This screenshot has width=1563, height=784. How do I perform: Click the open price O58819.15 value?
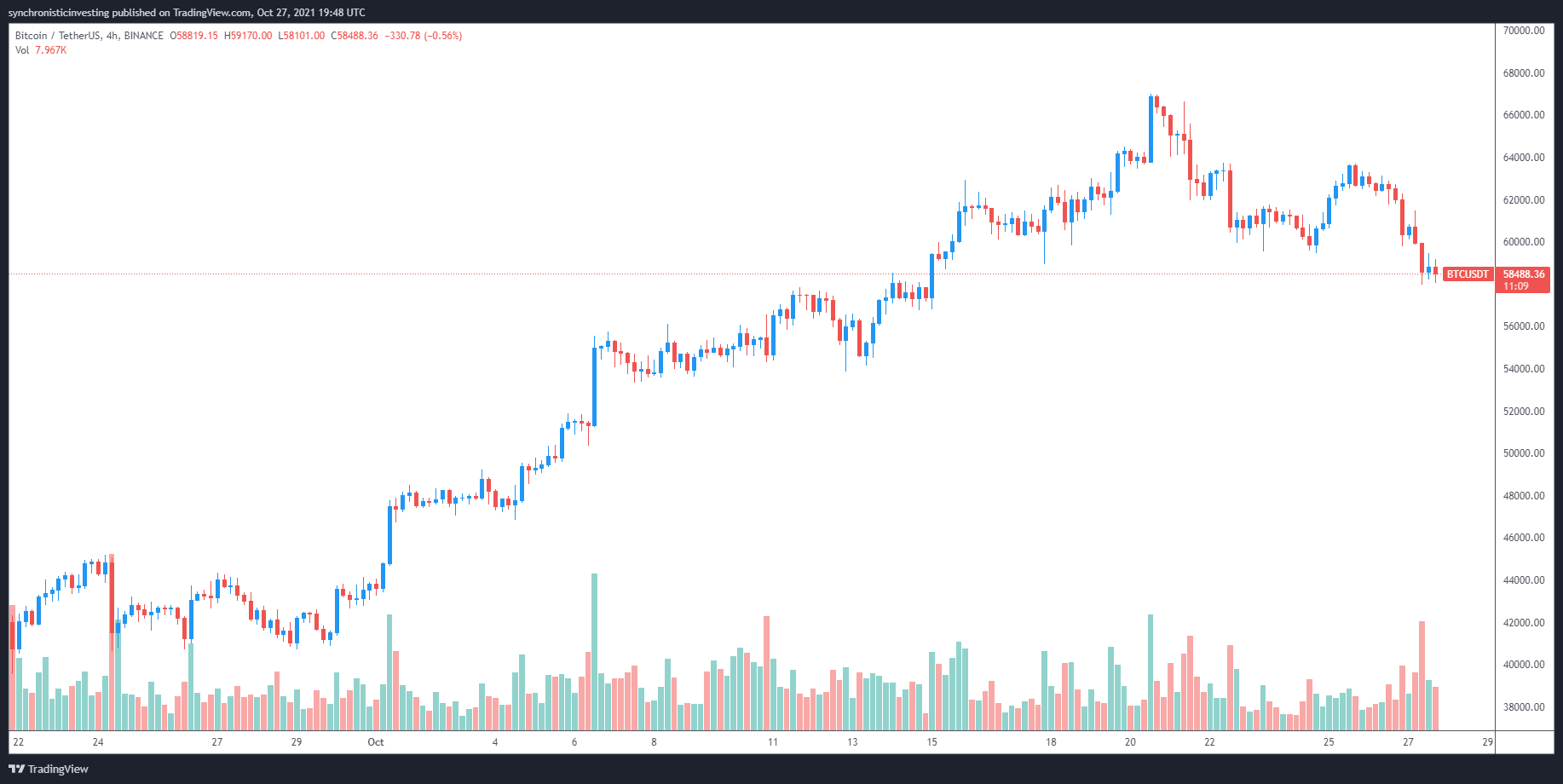click(193, 36)
